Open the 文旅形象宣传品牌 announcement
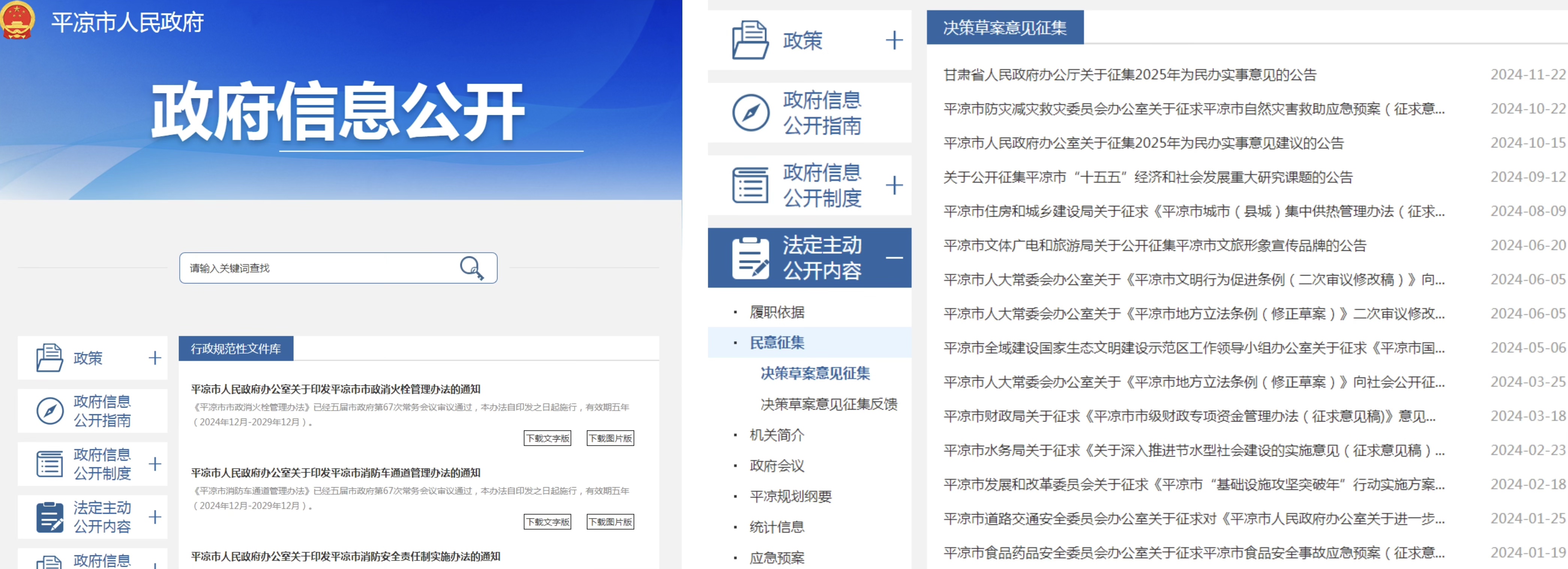Image resolution: width=1568 pixels, height=569 pixels. [x=1155, y=245]
